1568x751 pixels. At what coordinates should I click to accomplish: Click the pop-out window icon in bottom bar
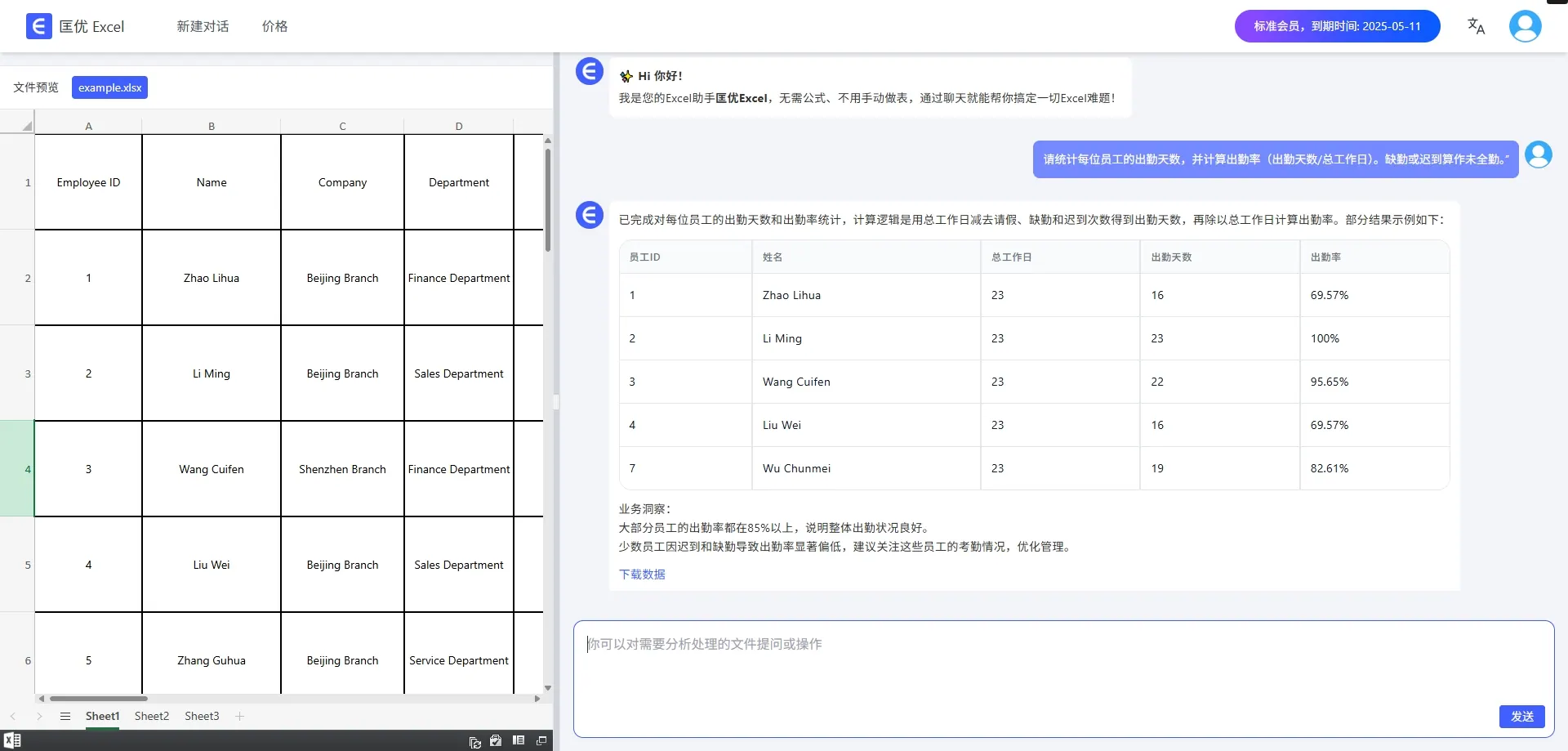(x=541, y=740)
